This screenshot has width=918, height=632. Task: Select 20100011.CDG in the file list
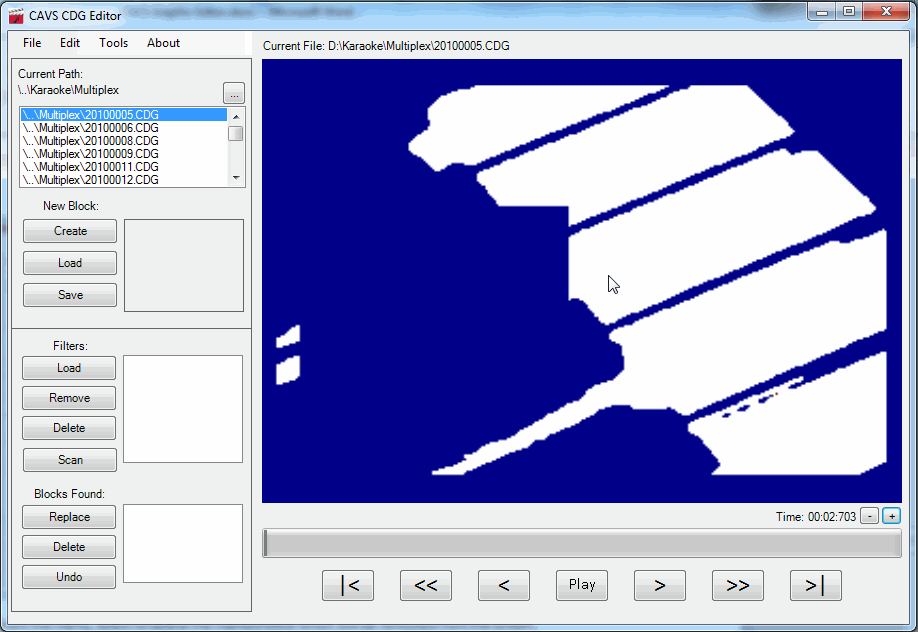click(x=124, y=166)
